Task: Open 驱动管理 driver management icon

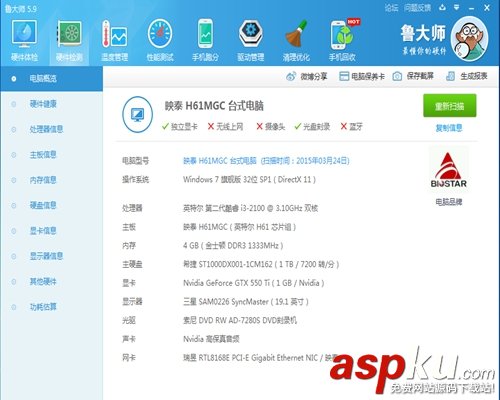Action: (251, 40)
